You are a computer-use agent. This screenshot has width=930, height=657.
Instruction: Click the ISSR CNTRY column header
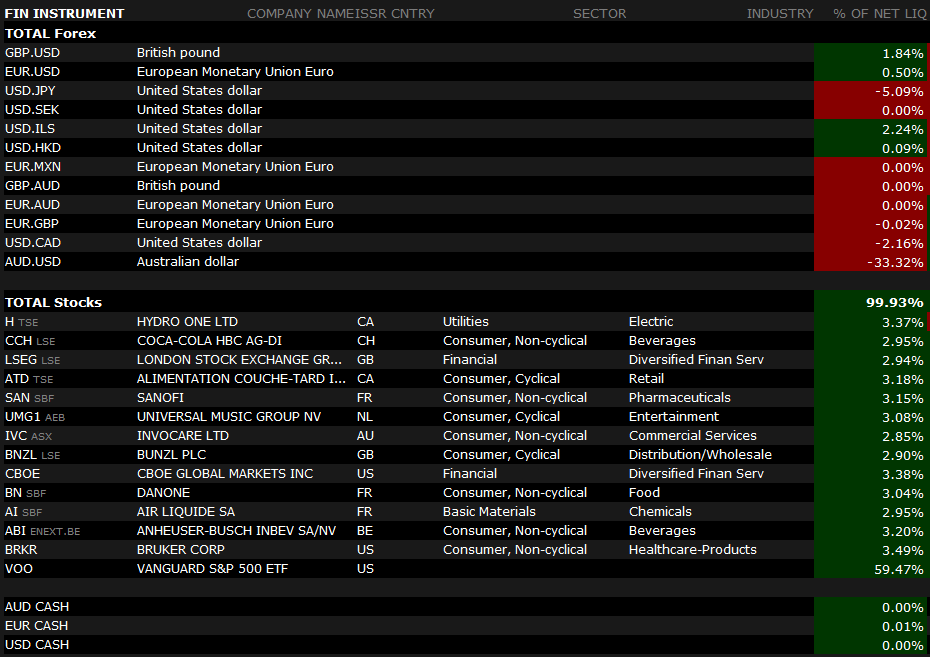395,14
